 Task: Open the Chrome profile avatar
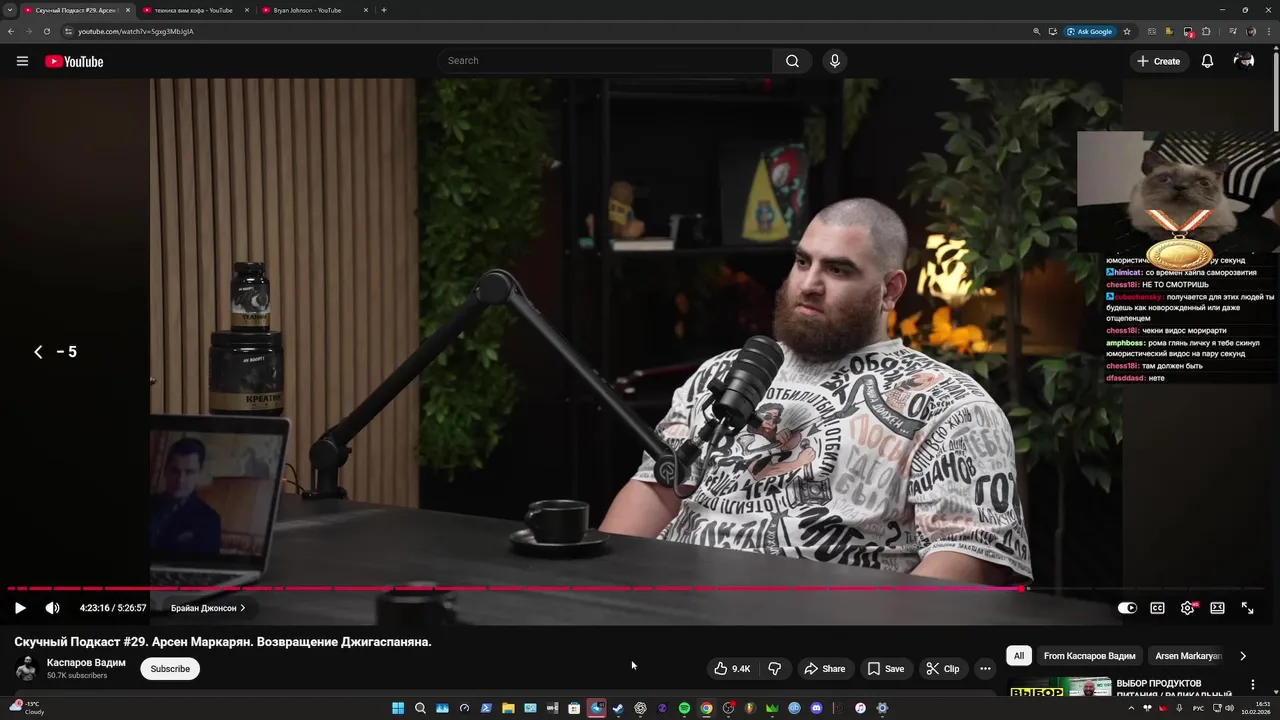pyautogui.click(x=1251, y=31)
